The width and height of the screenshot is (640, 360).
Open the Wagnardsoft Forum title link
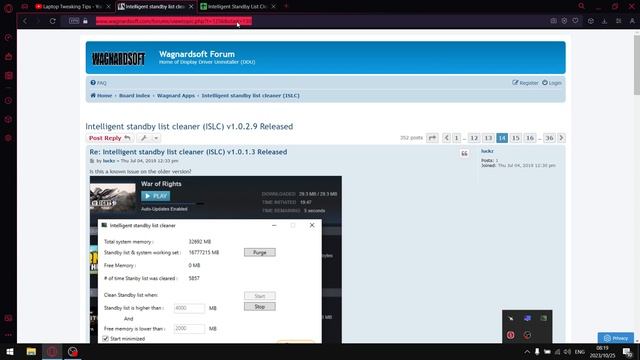(197, 54)
